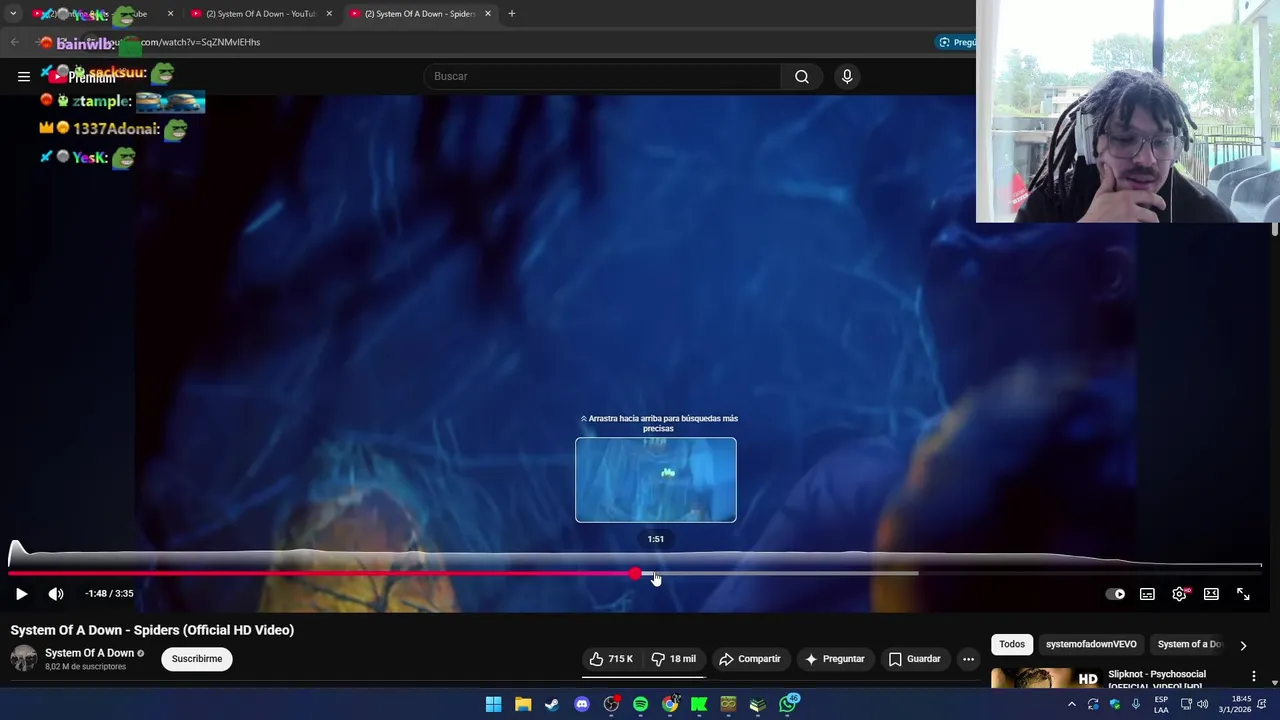This screenshot has height=720, width=1280.
Task: Open Spotify from taskbar
Action: pos(640,704)
